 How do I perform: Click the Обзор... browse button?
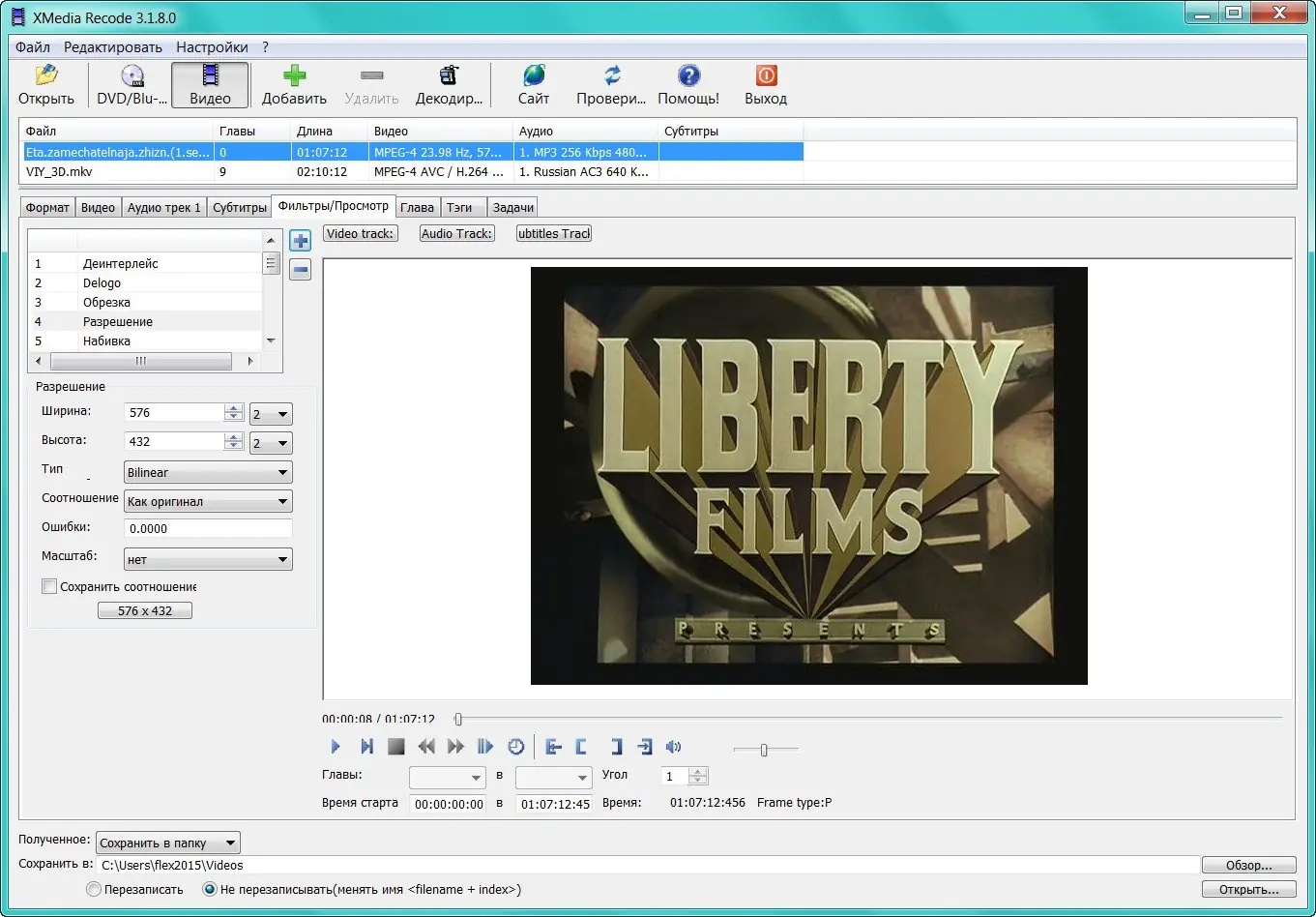pos(1249,865)
